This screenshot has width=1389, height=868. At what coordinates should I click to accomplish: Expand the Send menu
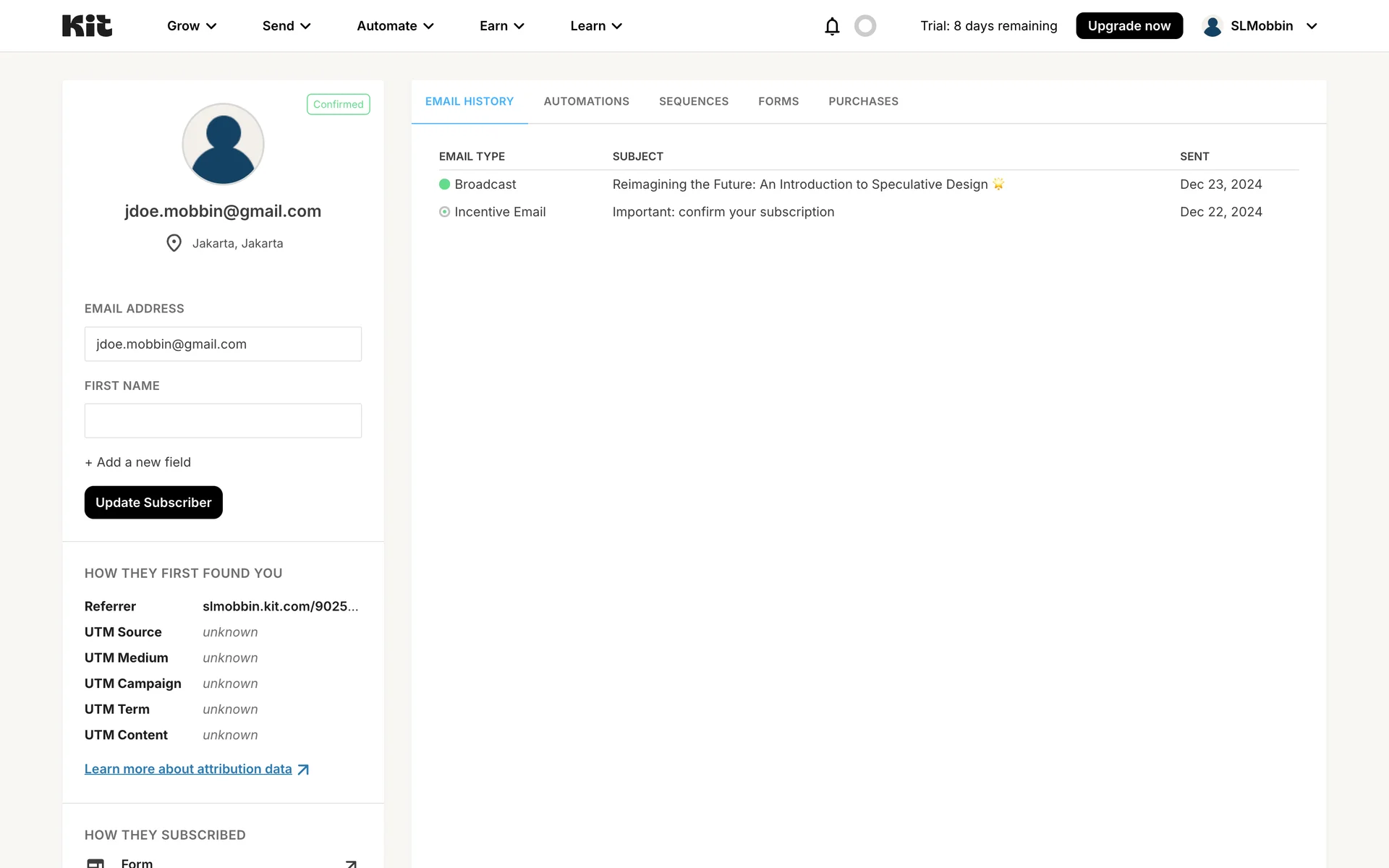click(286, 26)
